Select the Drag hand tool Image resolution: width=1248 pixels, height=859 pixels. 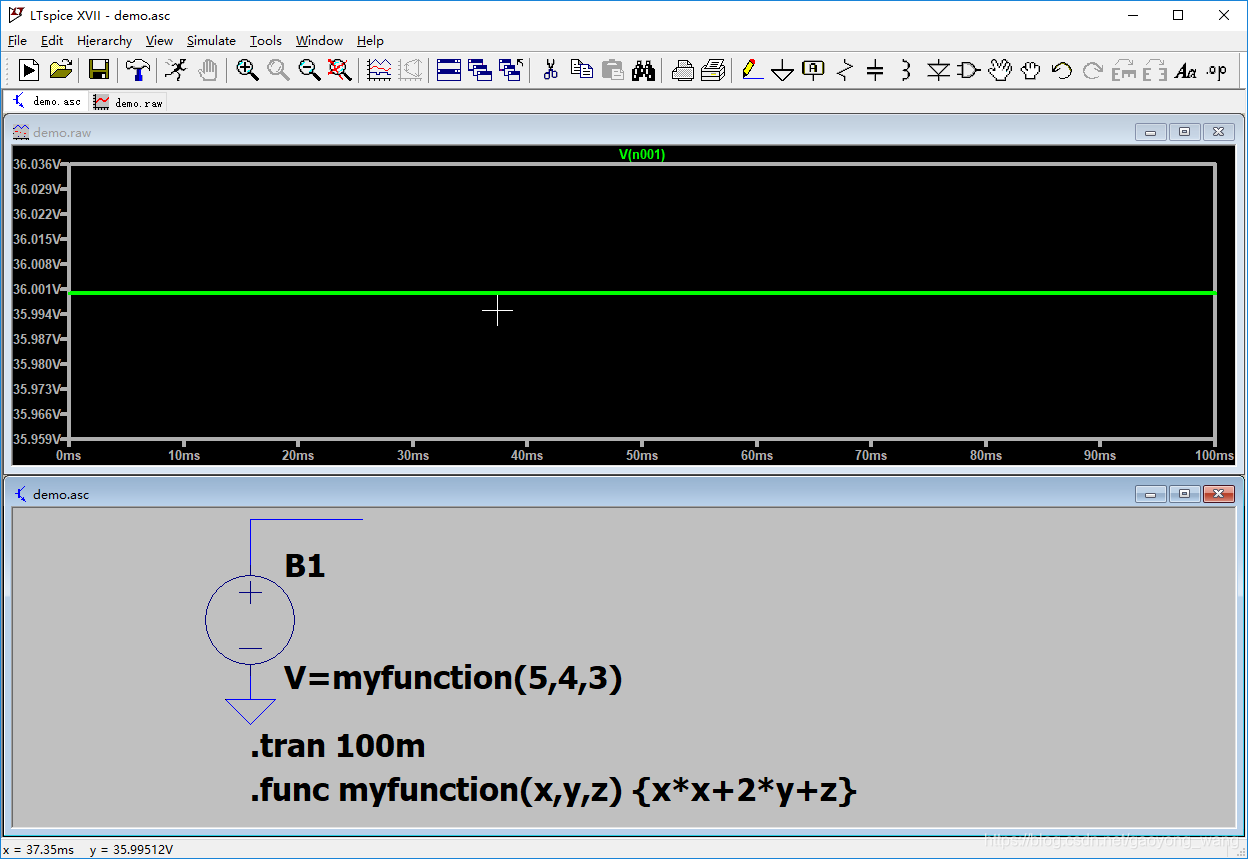1030,70
